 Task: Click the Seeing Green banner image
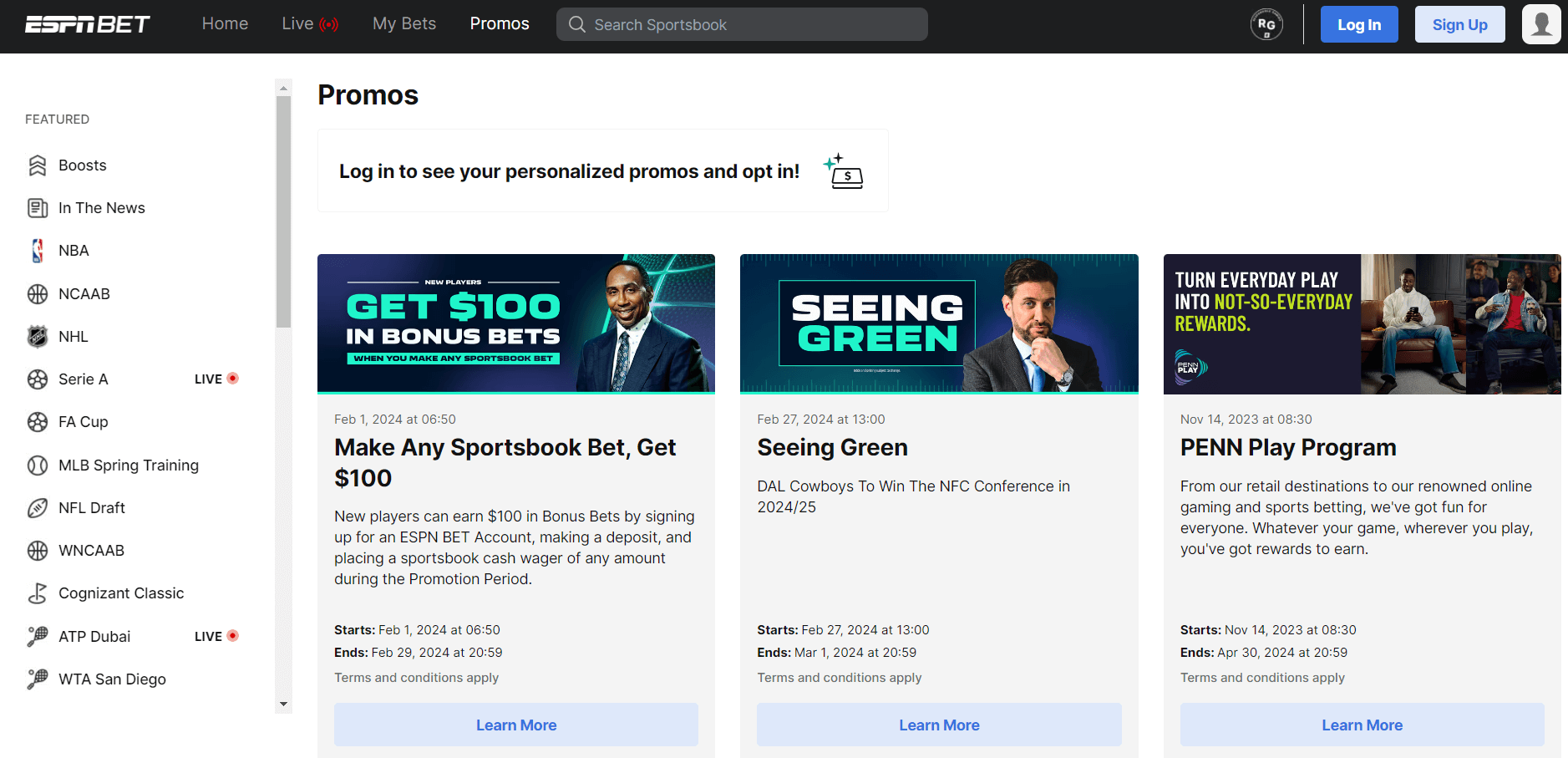(939, 323)
